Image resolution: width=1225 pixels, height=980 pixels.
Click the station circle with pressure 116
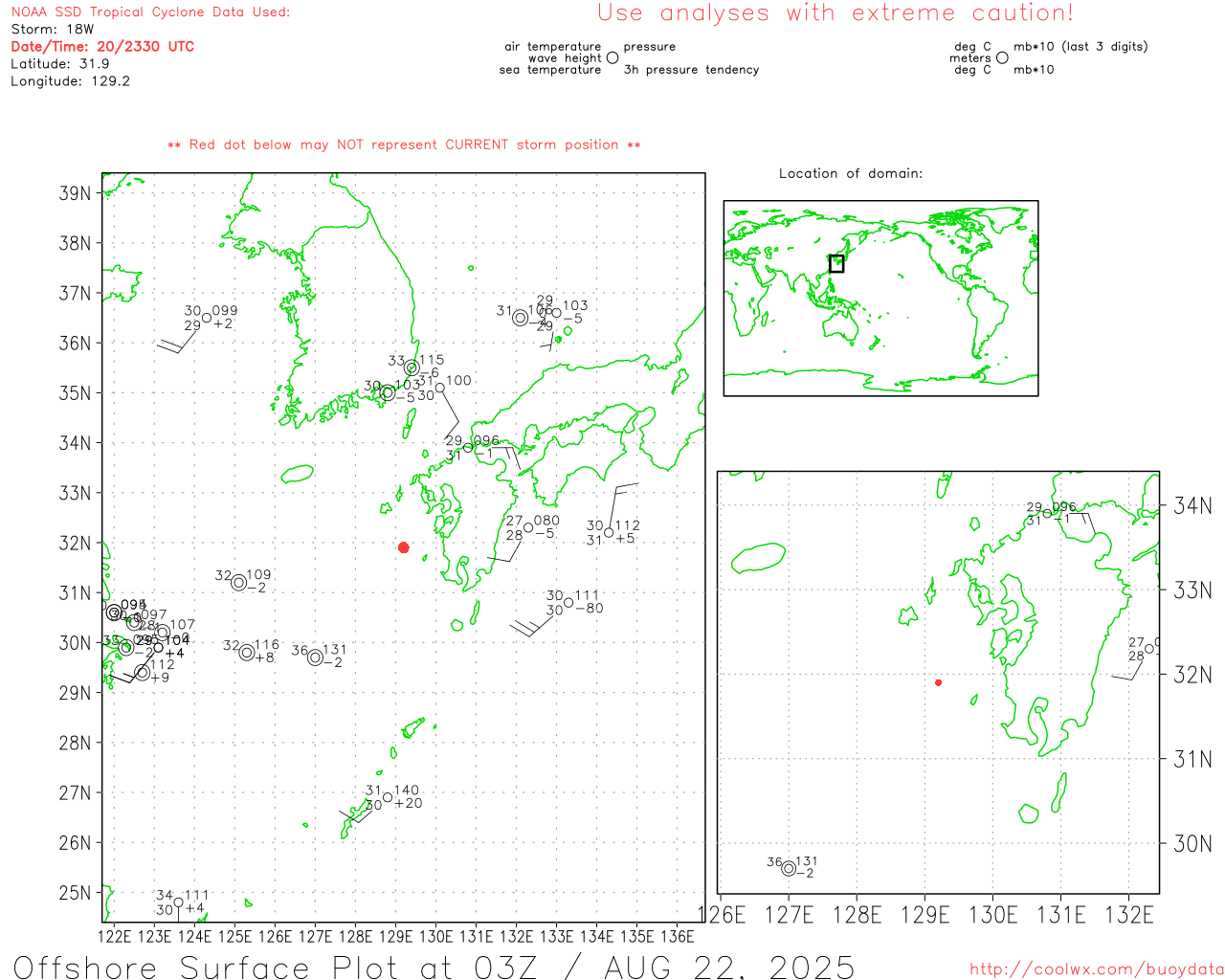(247, 653)
